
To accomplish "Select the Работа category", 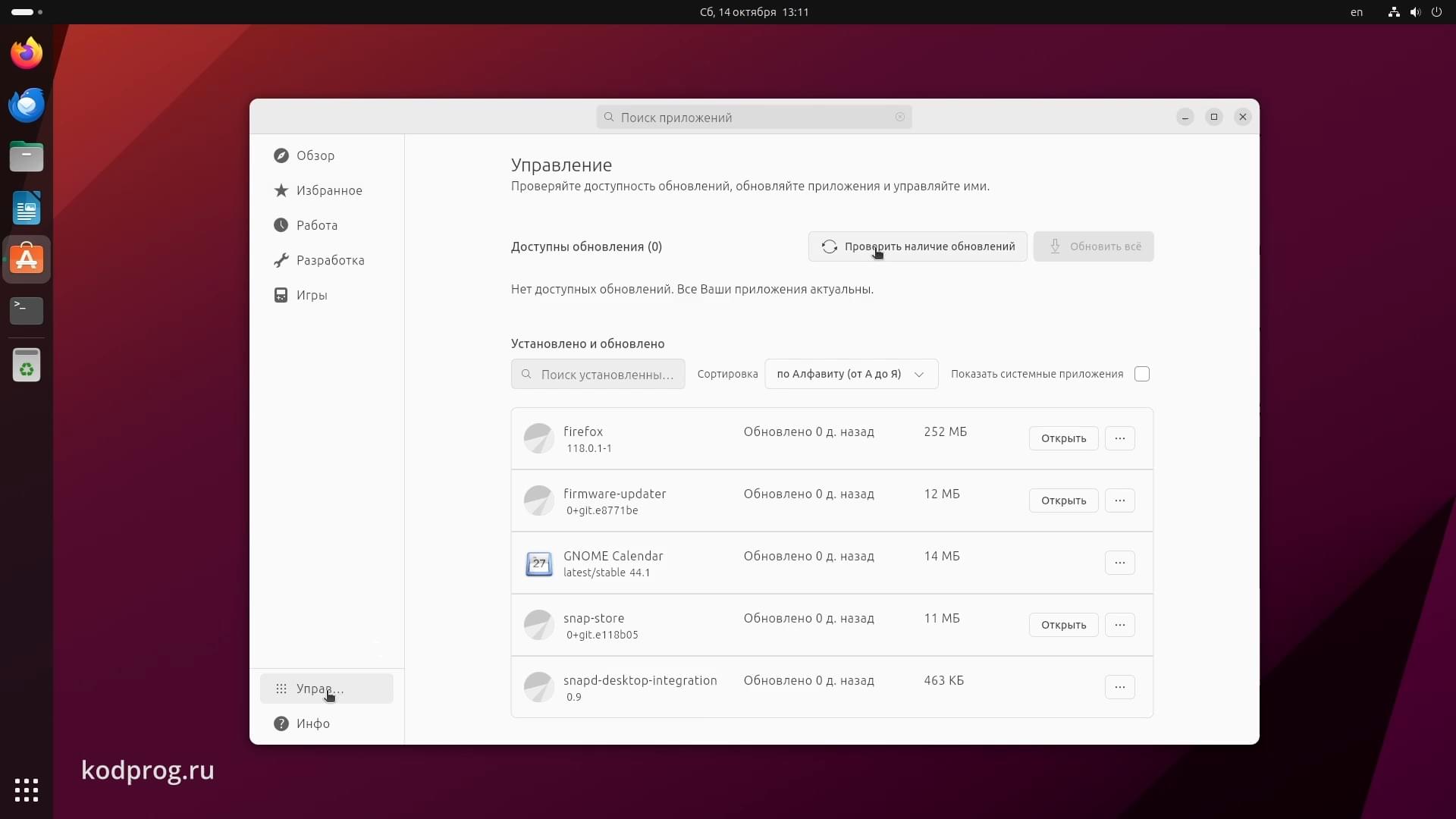I will 327,225.
